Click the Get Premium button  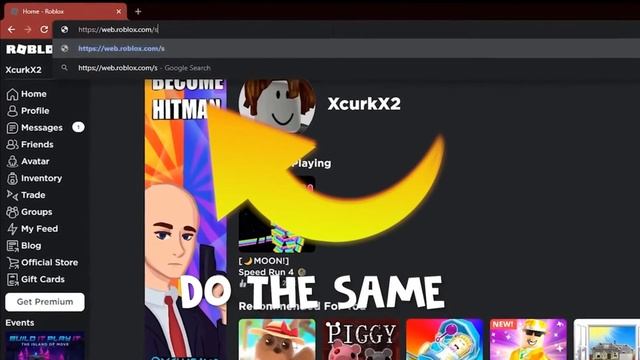45,302
